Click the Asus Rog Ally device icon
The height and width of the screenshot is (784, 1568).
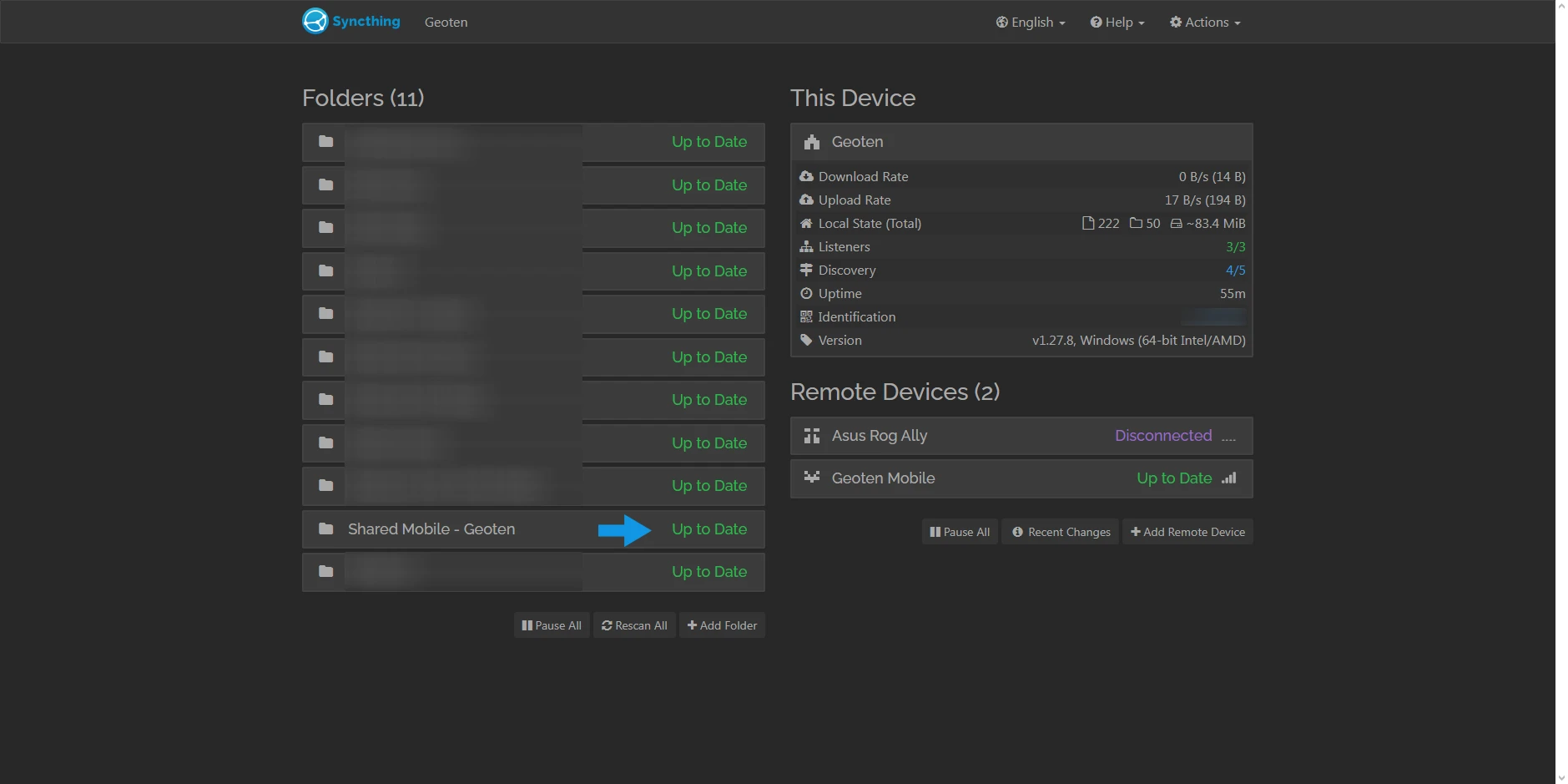coord(811,436)
